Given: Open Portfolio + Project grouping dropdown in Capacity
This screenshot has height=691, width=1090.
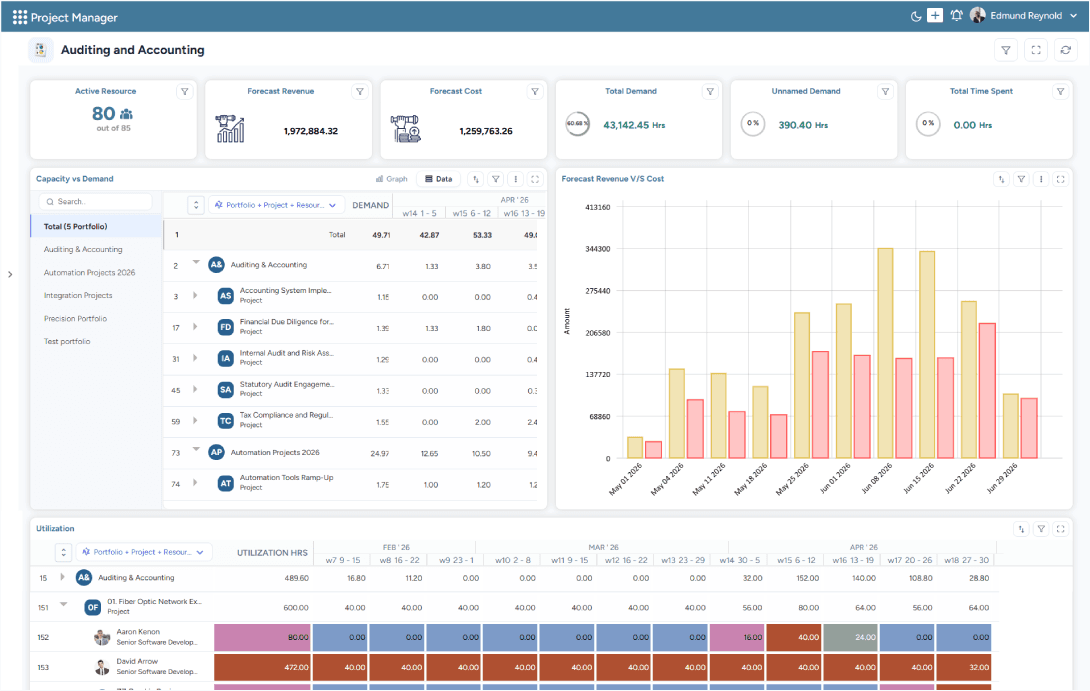Looking at the screenshot, I should [276, 205].
